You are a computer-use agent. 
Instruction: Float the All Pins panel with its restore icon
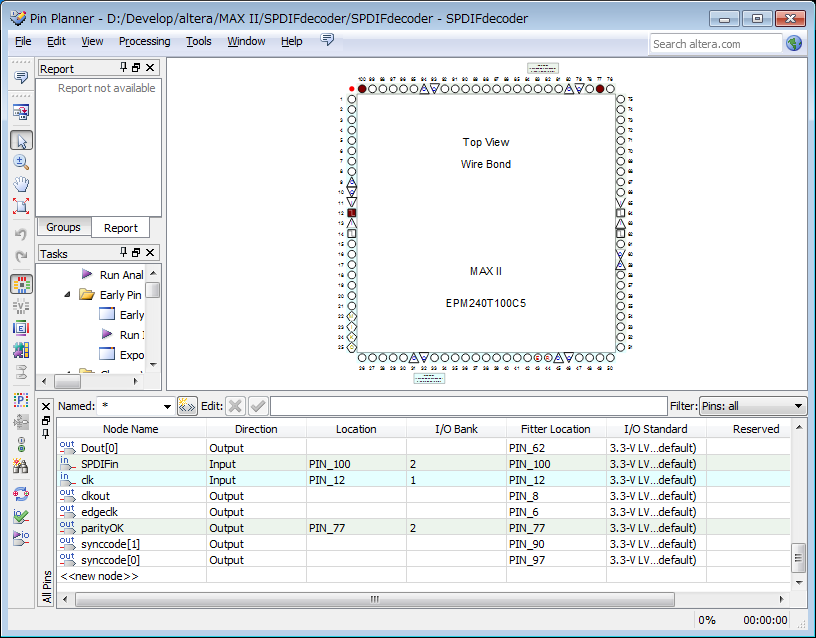coord(46,420)
